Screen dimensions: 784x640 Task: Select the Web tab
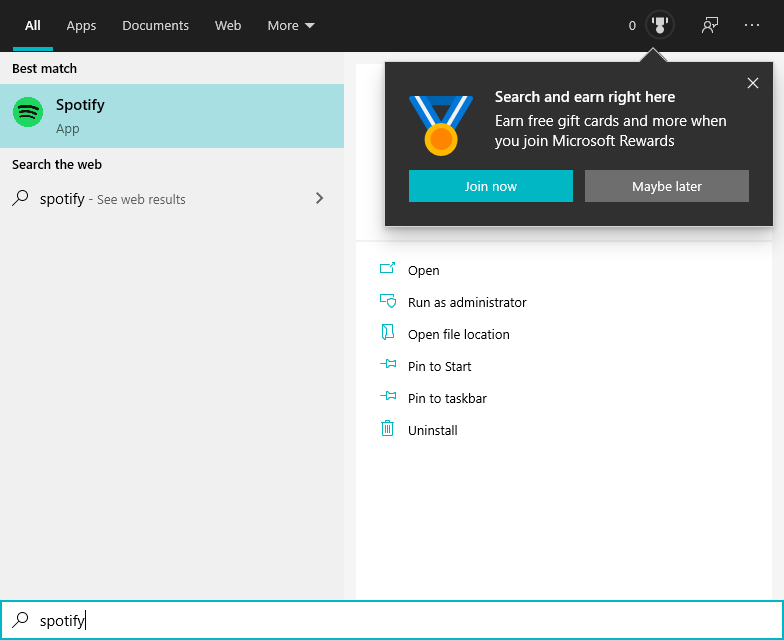228,25
